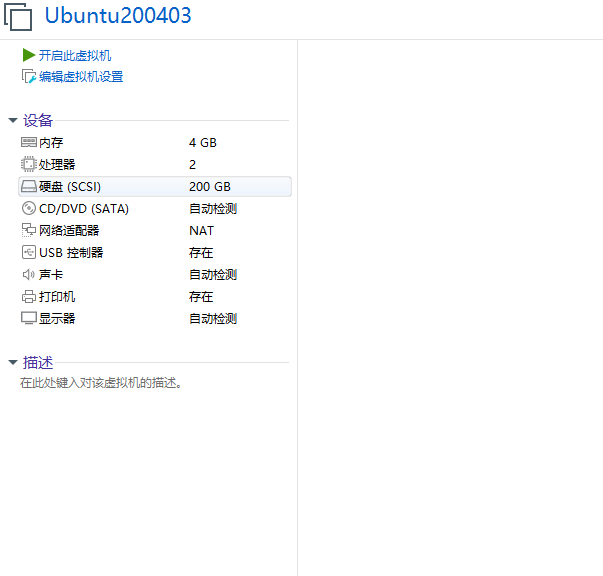Select the 声卡 device label

(51, 275)
